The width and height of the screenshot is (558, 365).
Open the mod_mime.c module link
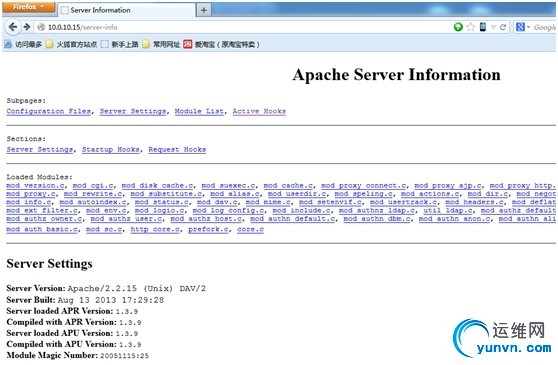(x=268, y=202)
